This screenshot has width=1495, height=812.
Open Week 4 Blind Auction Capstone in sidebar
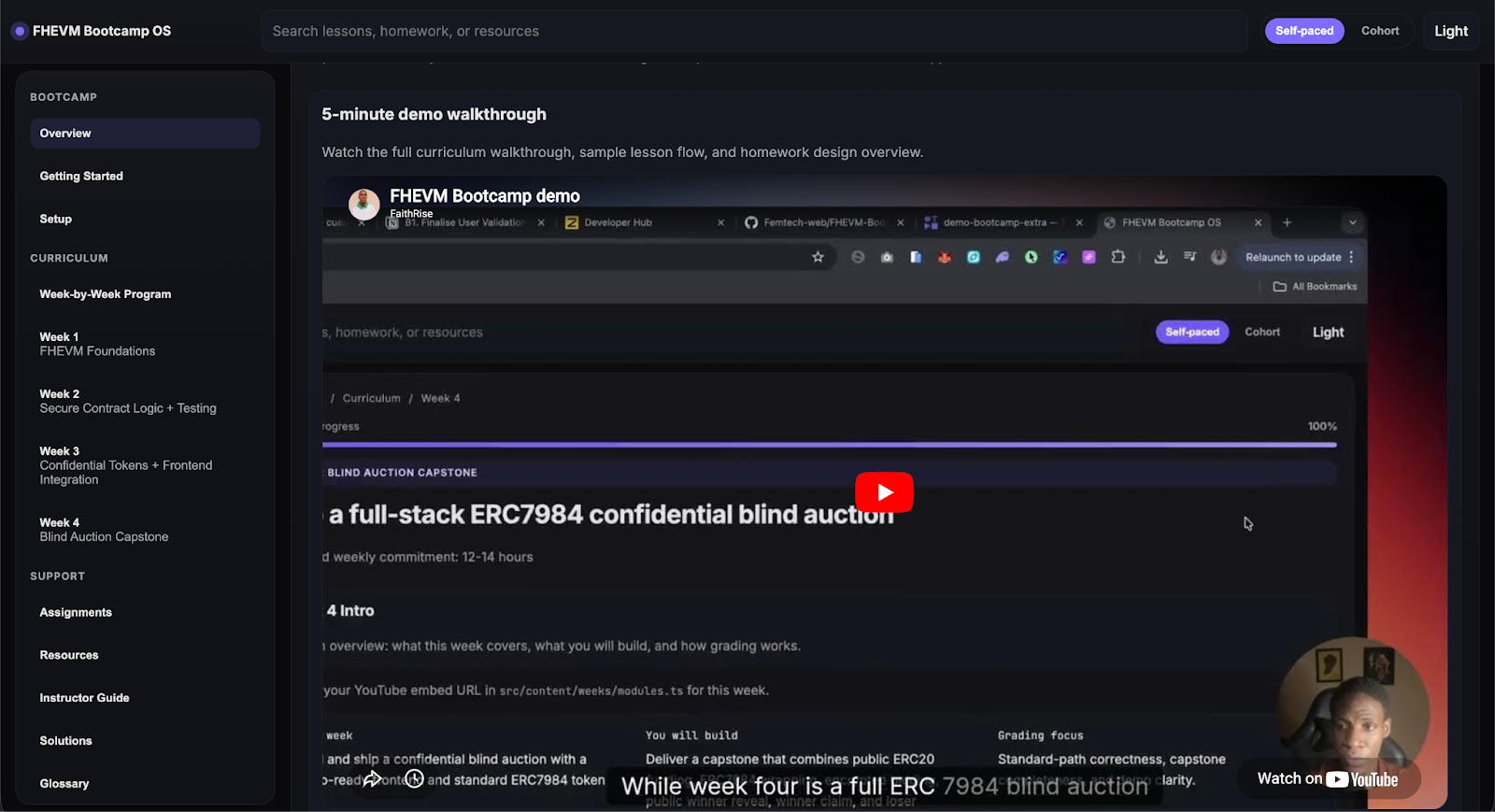pos(145,530)
